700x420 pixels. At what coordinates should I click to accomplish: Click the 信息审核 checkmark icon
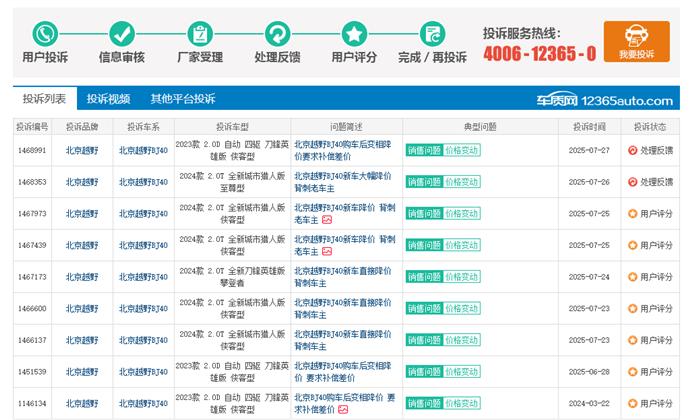click(122, 34)
